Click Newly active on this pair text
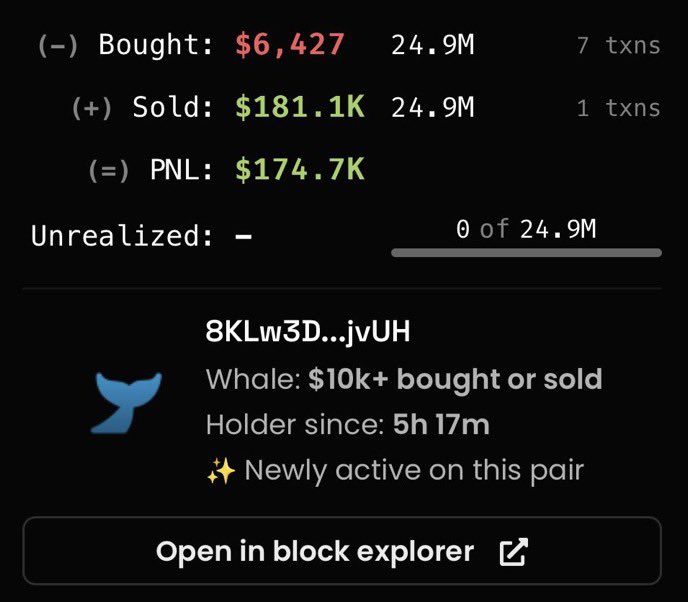Screen dimensions: 688x602 pos(413,469)
